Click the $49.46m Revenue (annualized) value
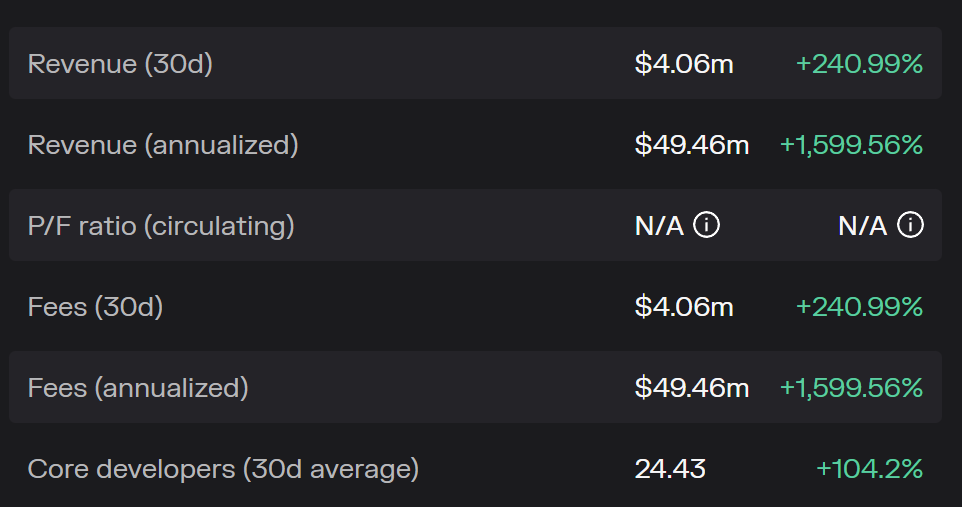Screen dimensions: 962x507 692,145
